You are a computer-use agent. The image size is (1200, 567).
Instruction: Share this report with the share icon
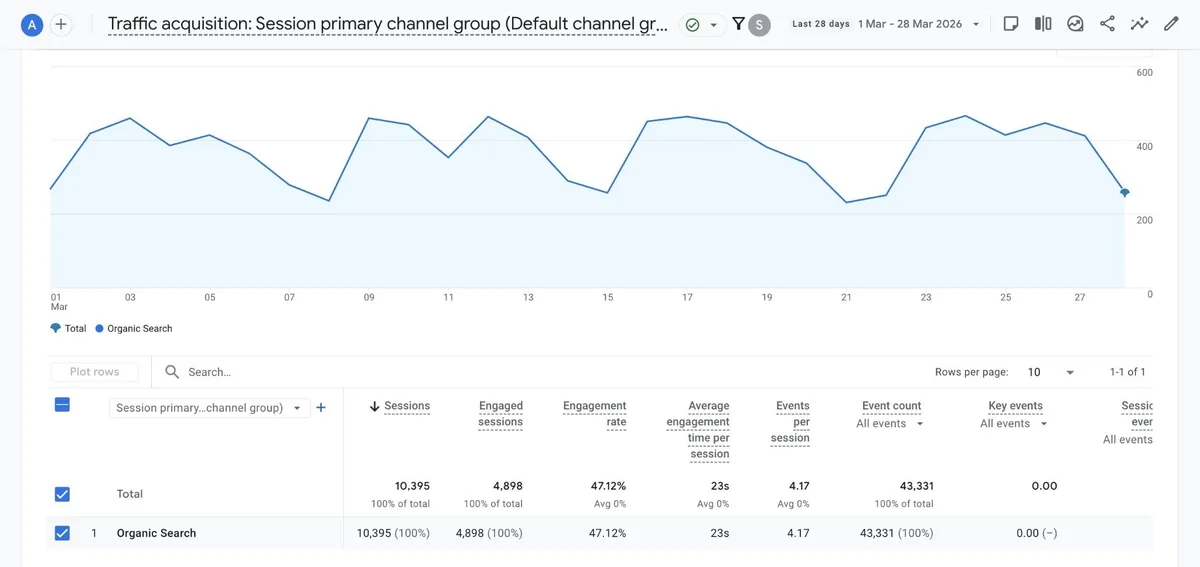1107,24
